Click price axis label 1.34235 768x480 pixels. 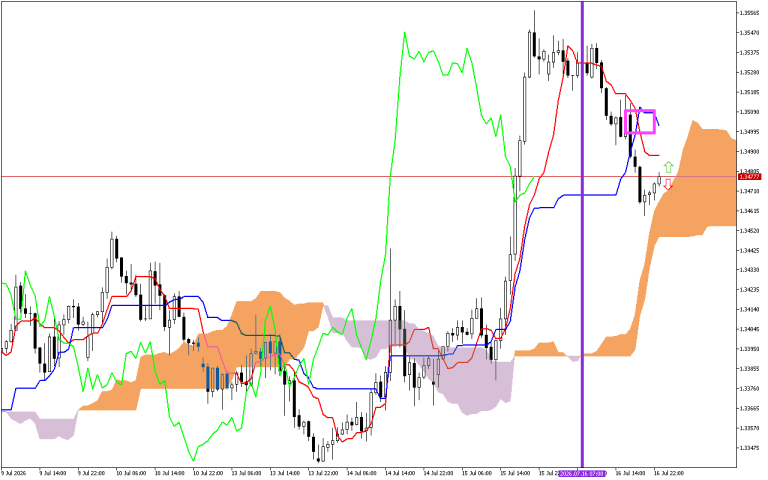[x=749, y=289]
